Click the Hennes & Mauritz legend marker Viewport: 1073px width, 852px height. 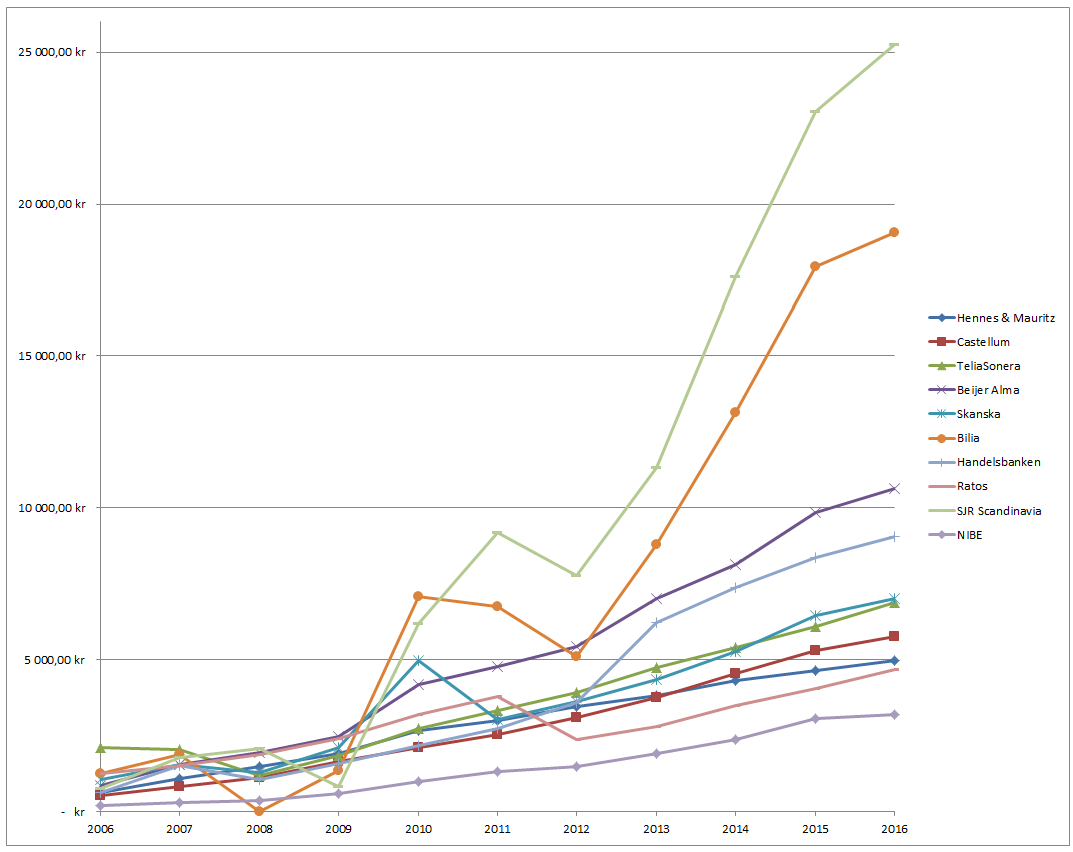click(x=940, y=317)
